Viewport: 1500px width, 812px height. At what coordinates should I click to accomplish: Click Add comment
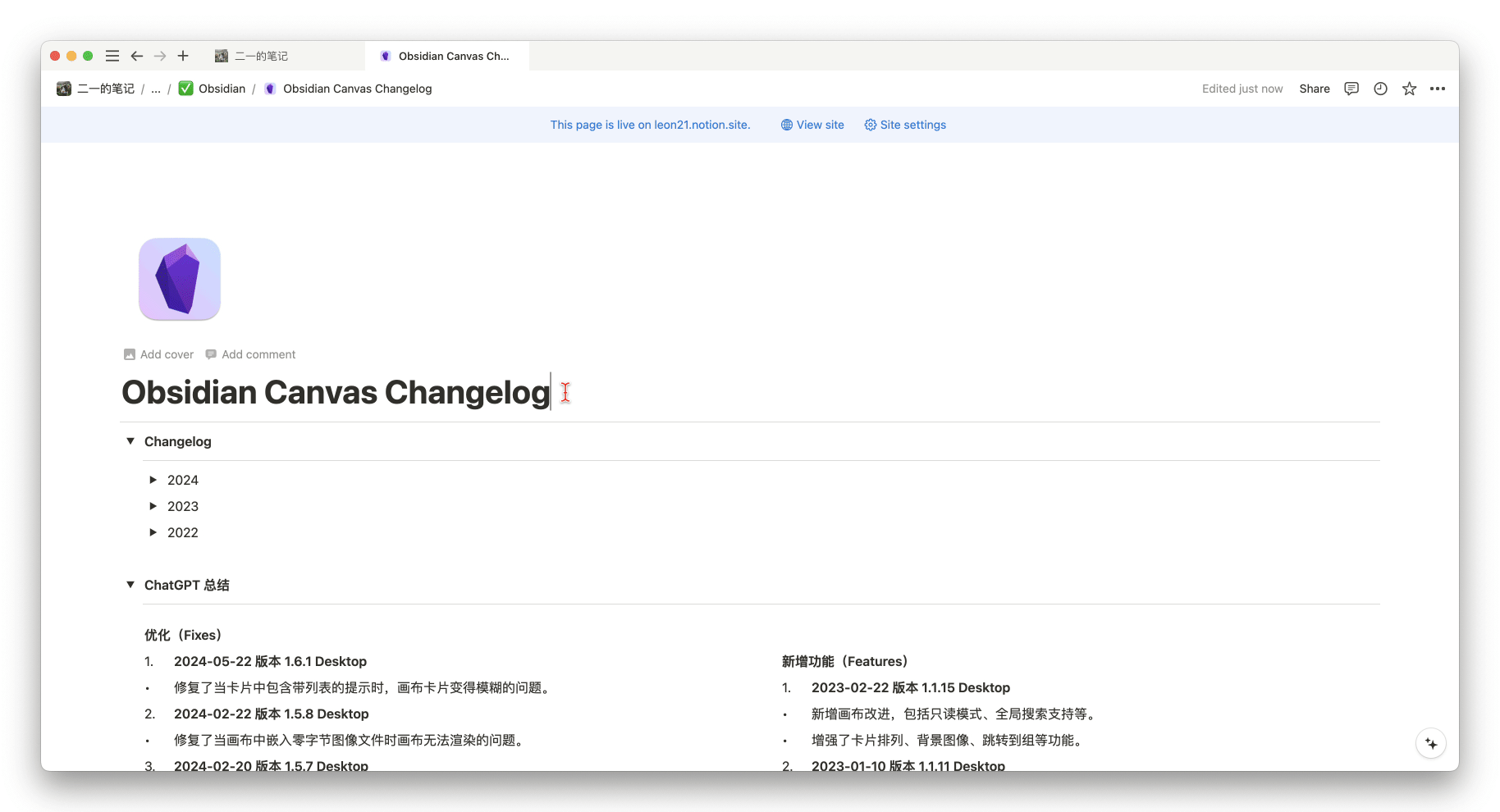[x=250, y=354]
